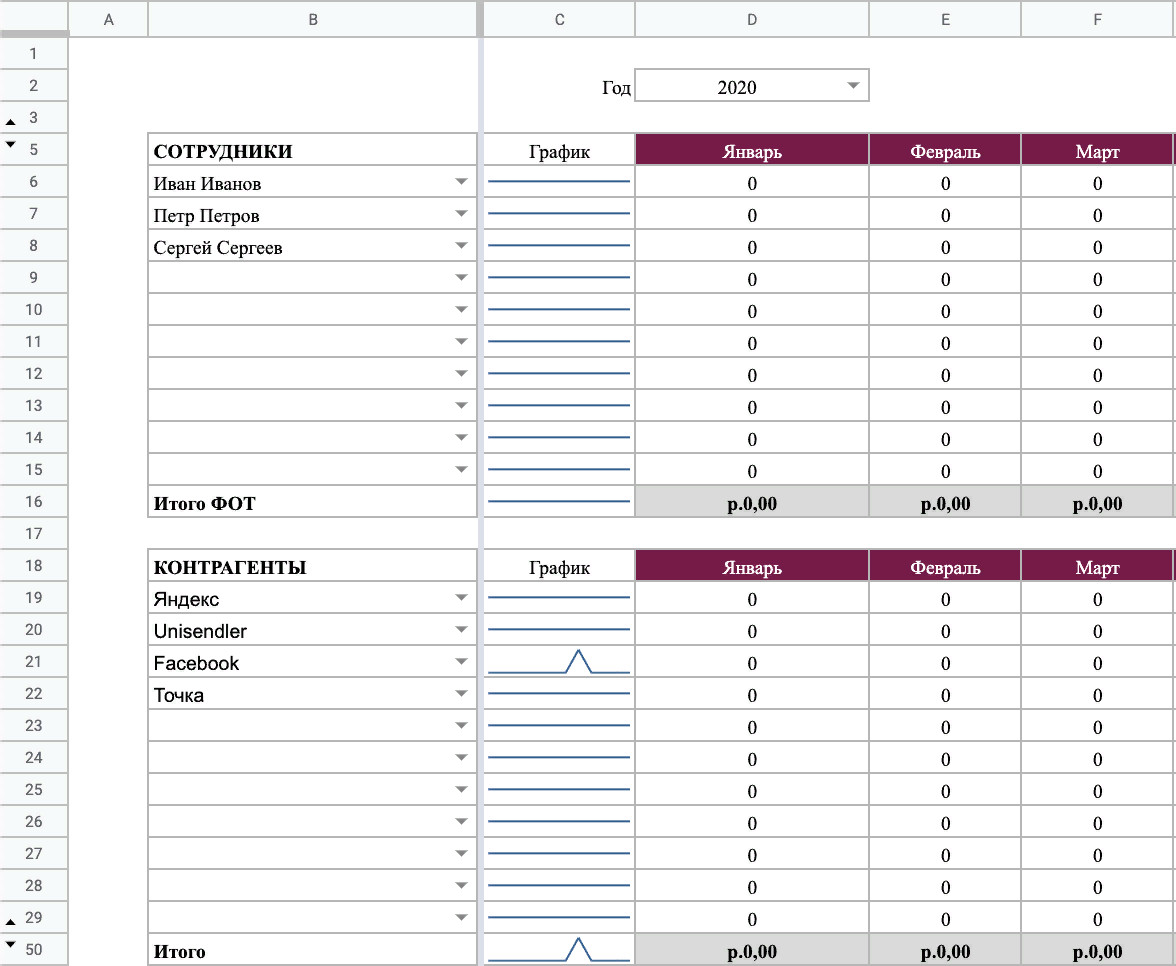1176x966 pixels.
Task: Select column C header
Action: coord(560,20)
